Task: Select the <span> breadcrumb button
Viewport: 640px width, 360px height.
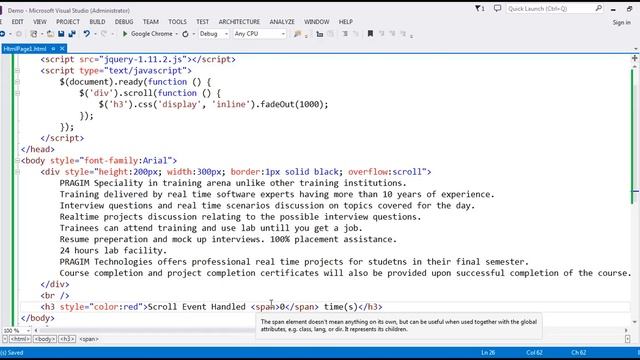Action: click(x=89, y=339)
